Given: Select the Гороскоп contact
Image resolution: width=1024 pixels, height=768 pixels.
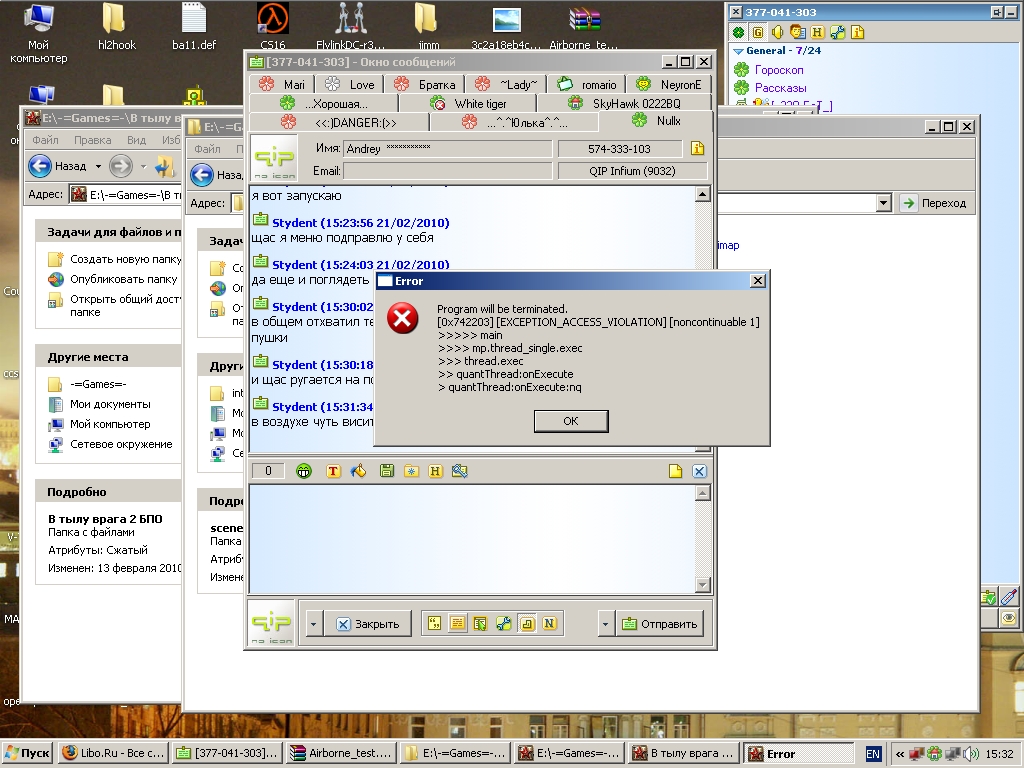Looking at the screenshot, I should [x=779, y=70].
